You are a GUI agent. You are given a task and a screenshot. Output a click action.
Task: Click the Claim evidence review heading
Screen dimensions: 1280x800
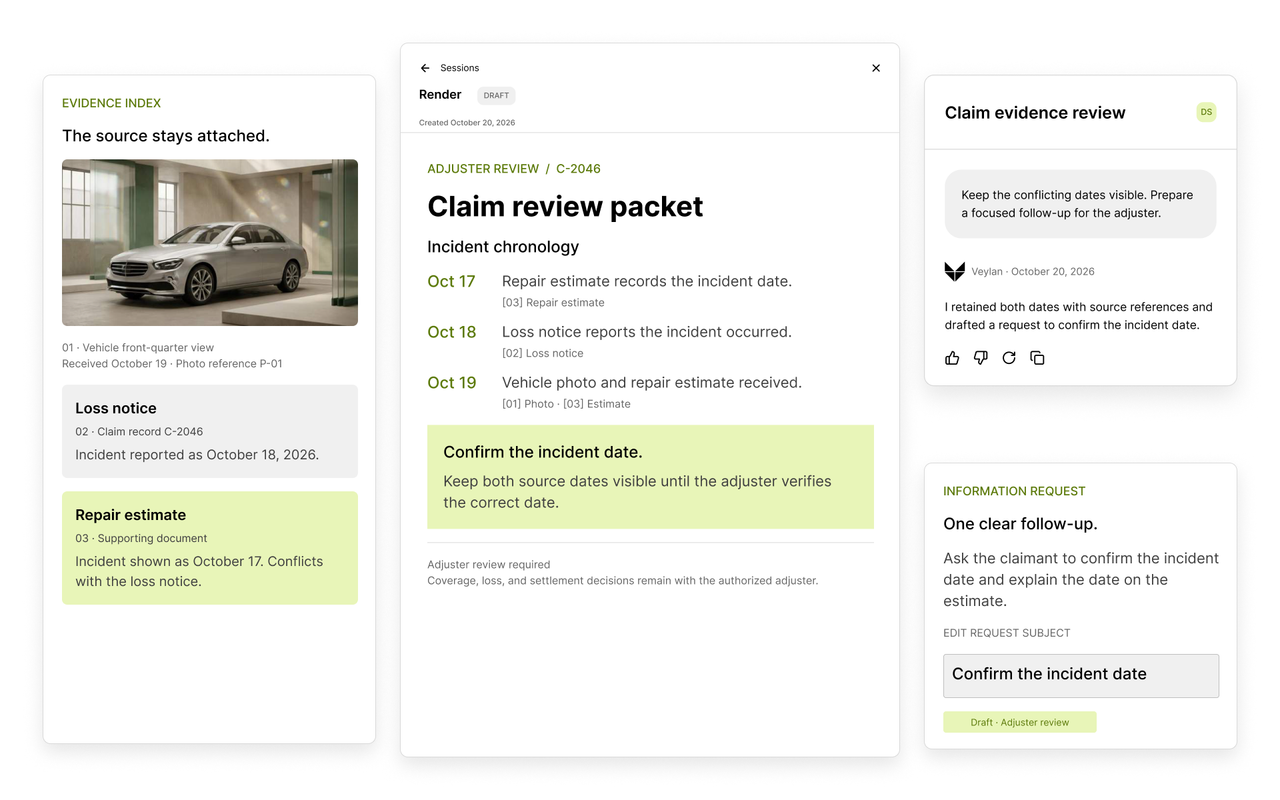(1035, 113)
